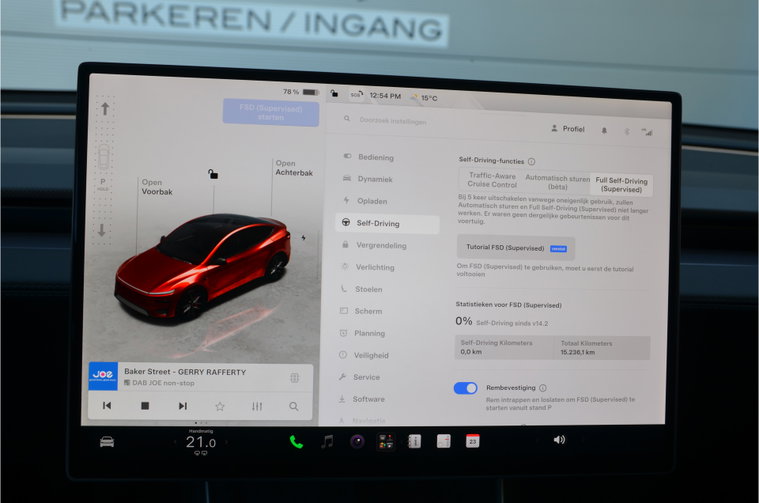759x503 pixels.
Task: Open the calendar app icon
Action: pos(472,441)
